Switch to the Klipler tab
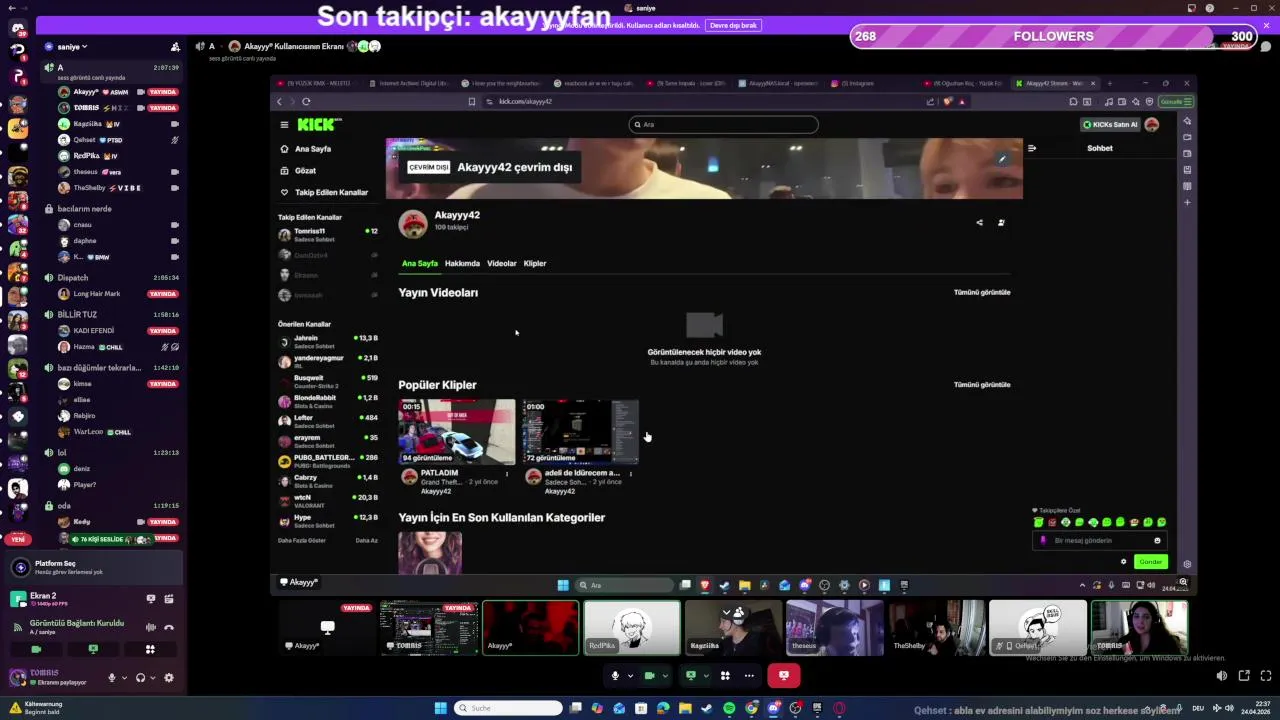 coord(535,264)
